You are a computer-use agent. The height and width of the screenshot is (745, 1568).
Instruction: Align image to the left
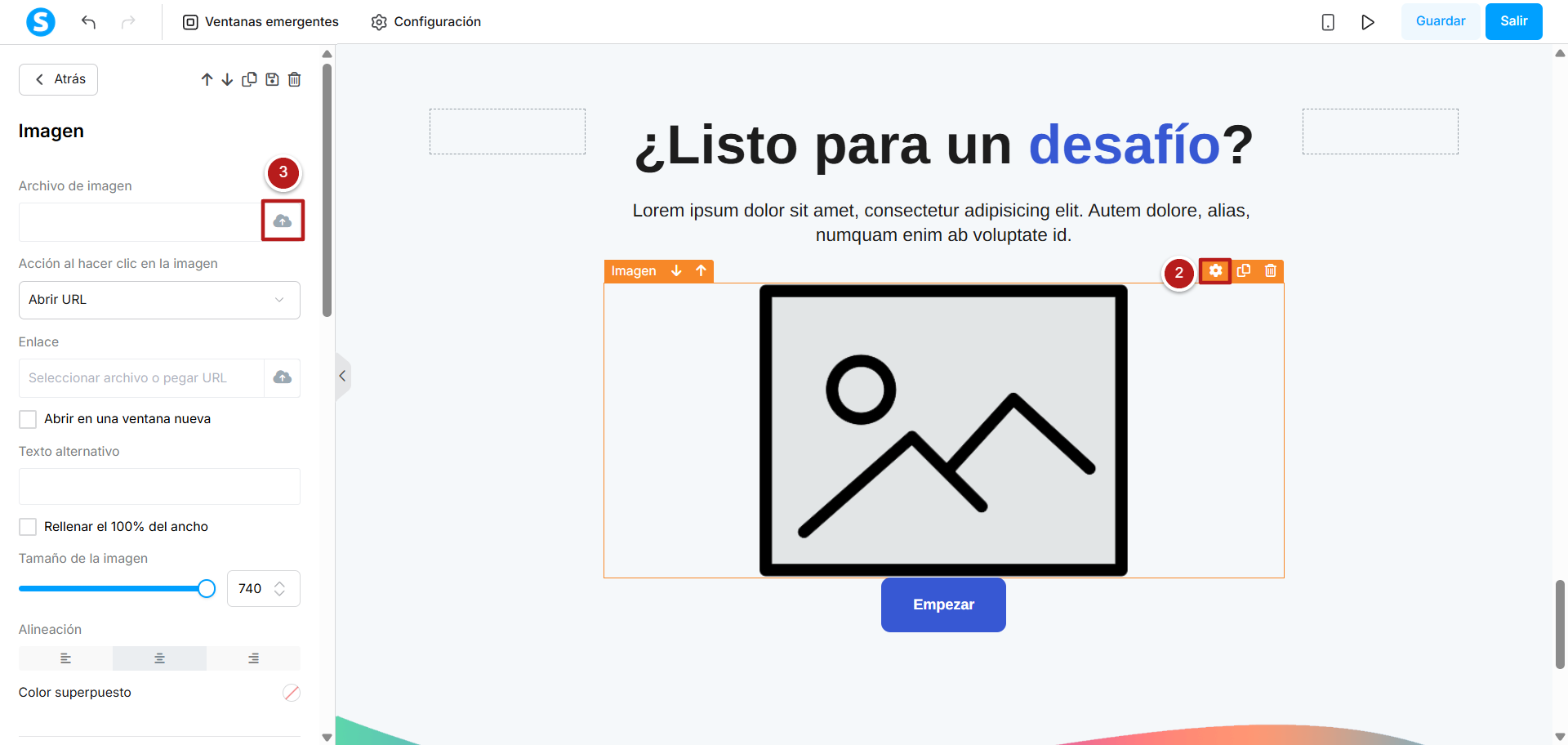(x=65, y=658)
